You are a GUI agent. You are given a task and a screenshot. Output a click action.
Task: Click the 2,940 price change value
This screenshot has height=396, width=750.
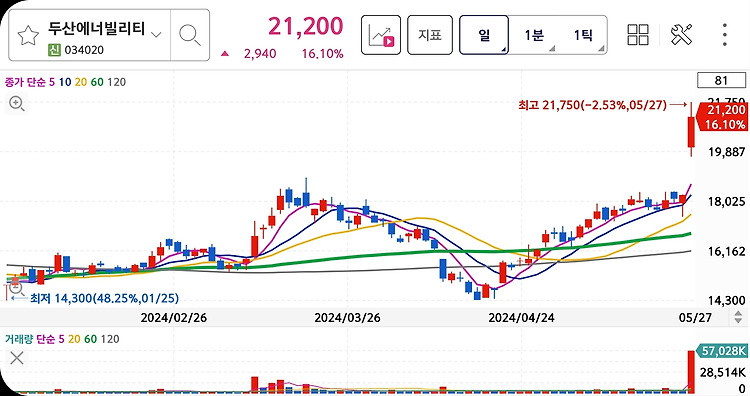[x=260, y=54]
